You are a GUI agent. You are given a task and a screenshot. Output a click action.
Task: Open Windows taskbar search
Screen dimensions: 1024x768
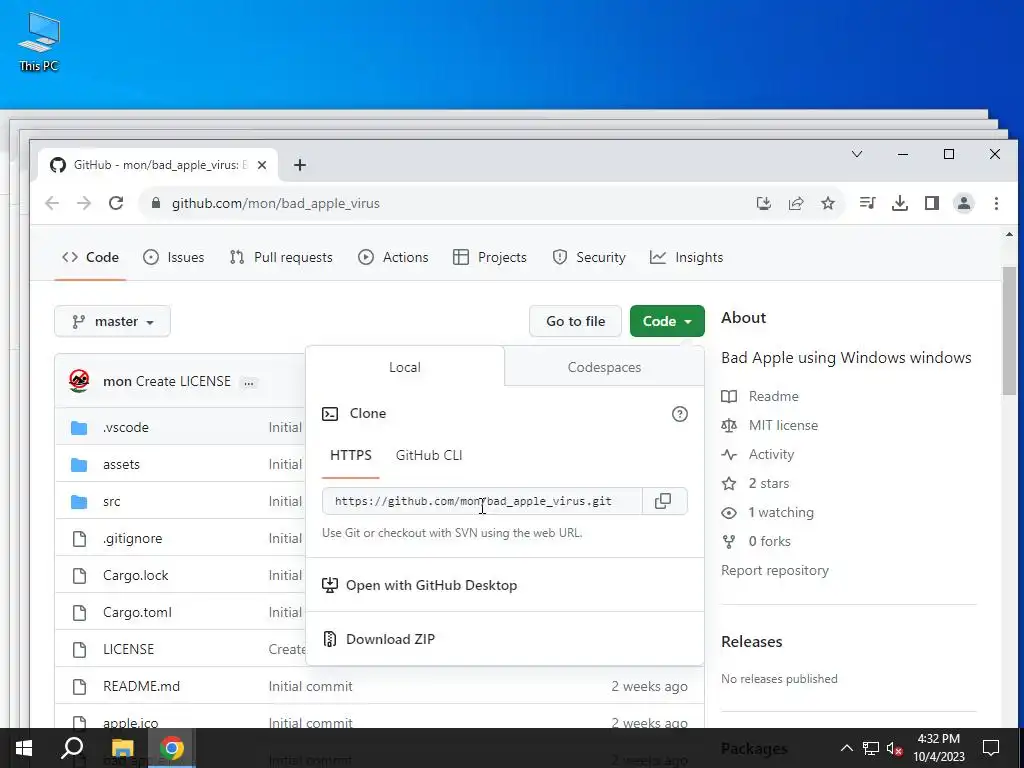tap(72, 748)
